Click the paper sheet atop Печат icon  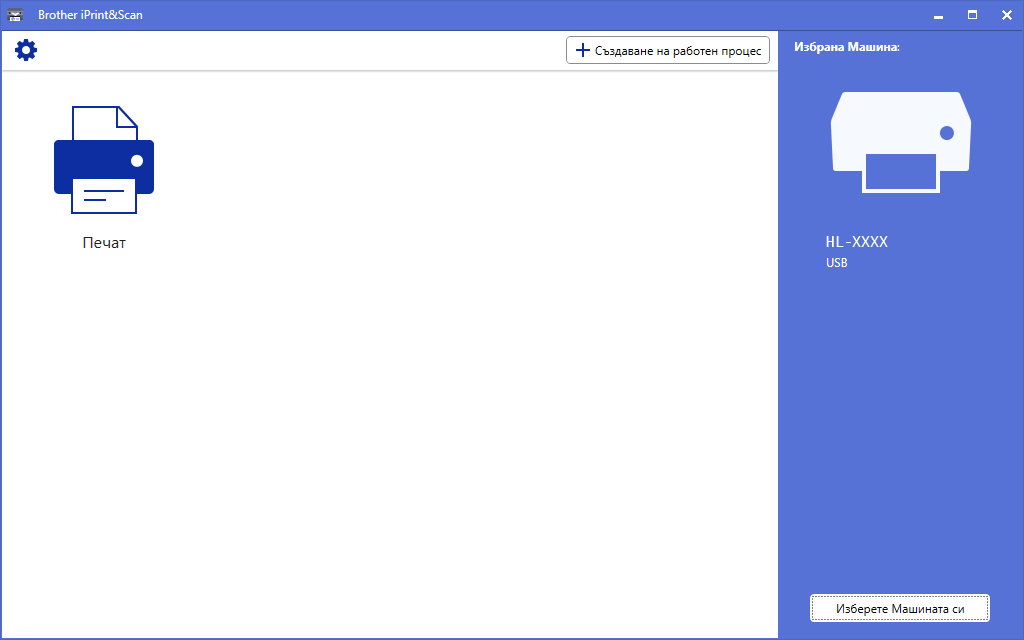point(104,123)
